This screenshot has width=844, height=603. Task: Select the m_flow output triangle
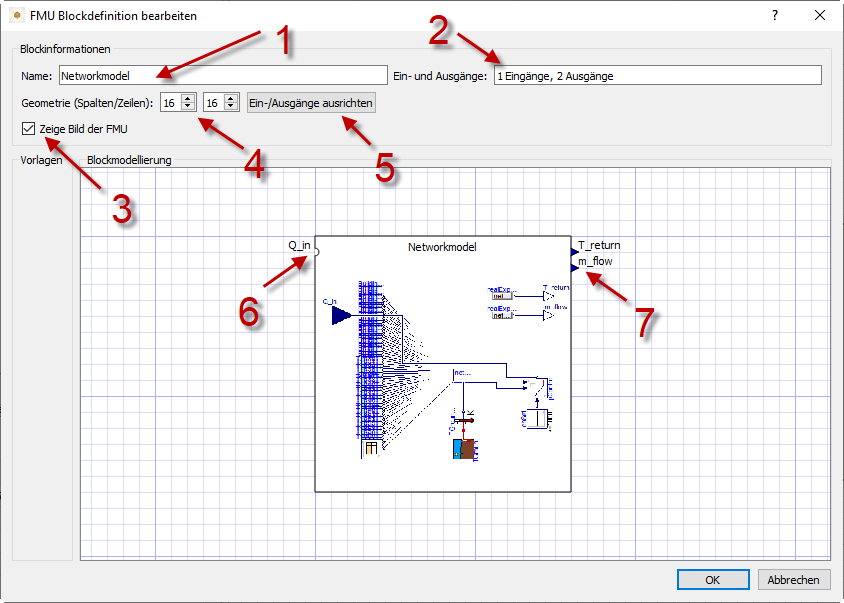[574, 268]
